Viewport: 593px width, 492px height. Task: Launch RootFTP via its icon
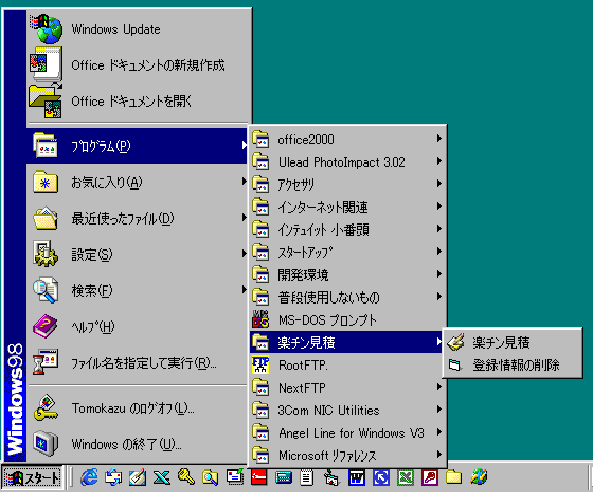pyautogui.click(x=261, y=365)
